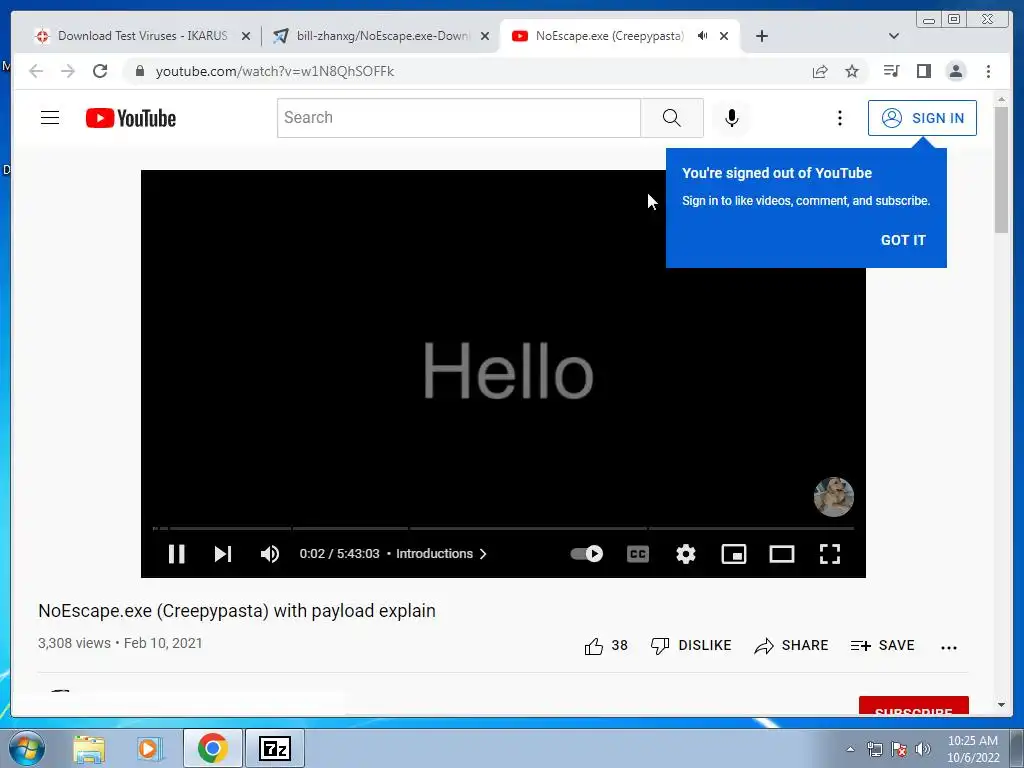Bookmark this page with the star

852,71
